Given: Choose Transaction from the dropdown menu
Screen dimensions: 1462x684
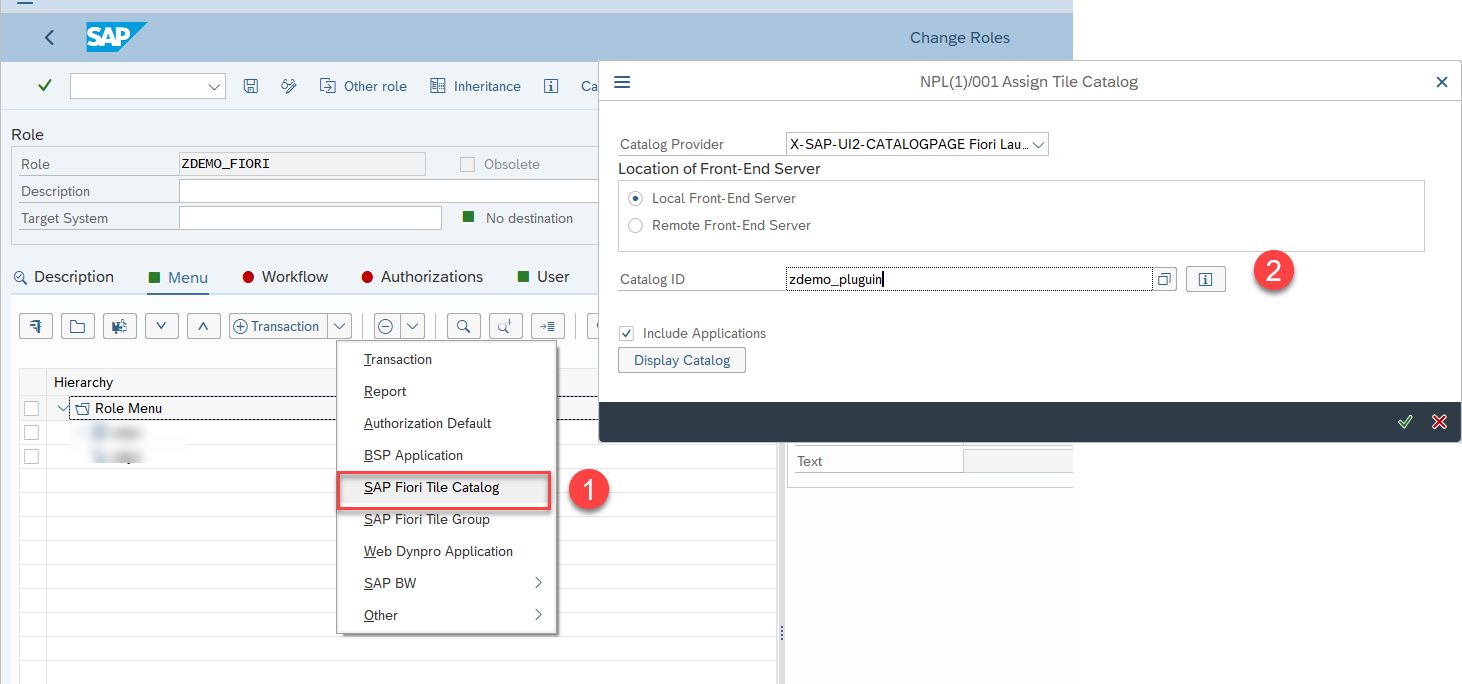Looking at the screenshot, I should [x=398, y=359].
